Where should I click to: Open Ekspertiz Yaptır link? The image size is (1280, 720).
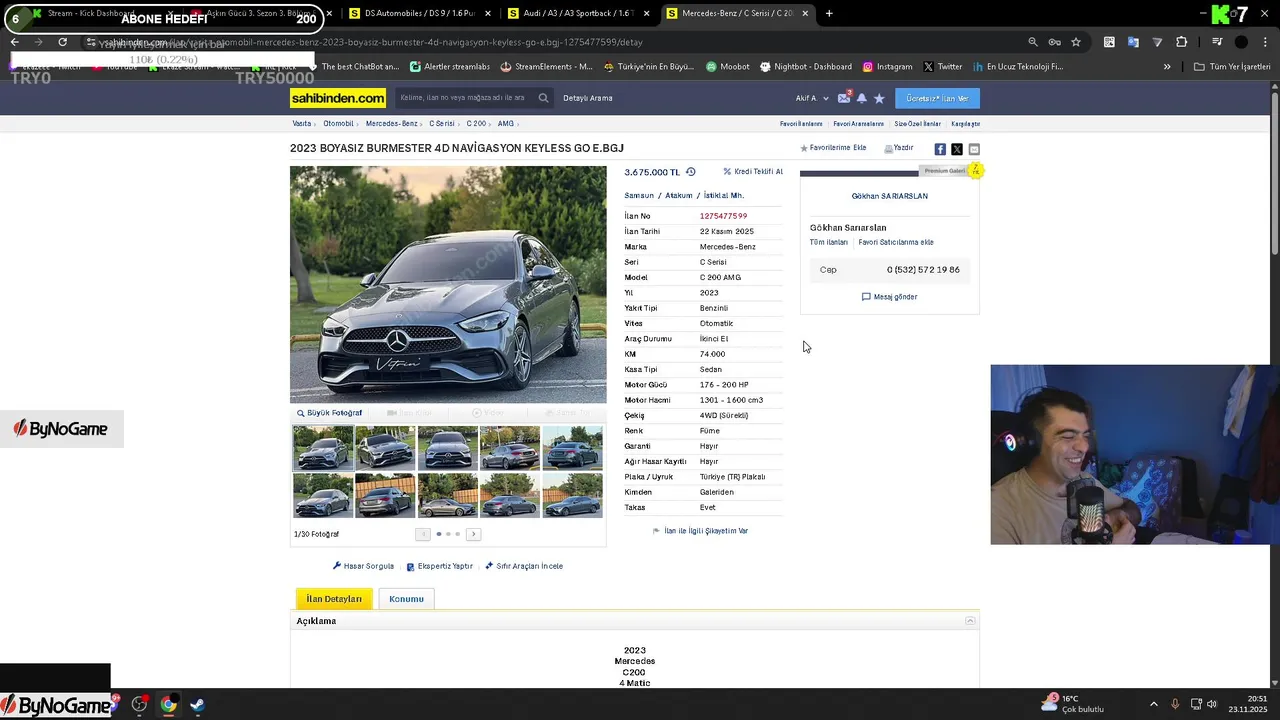coord(439,566)
